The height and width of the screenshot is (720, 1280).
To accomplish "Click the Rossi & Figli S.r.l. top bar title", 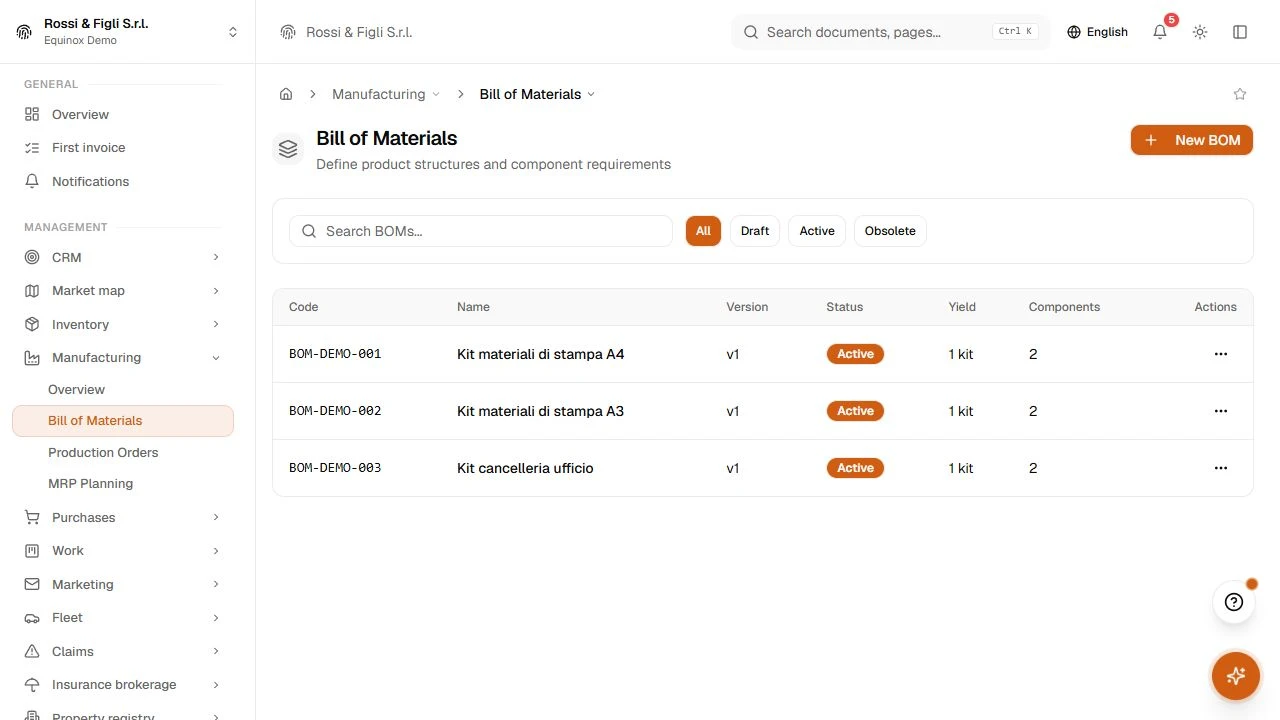I will pyautogui.click(x=359, y=32).
